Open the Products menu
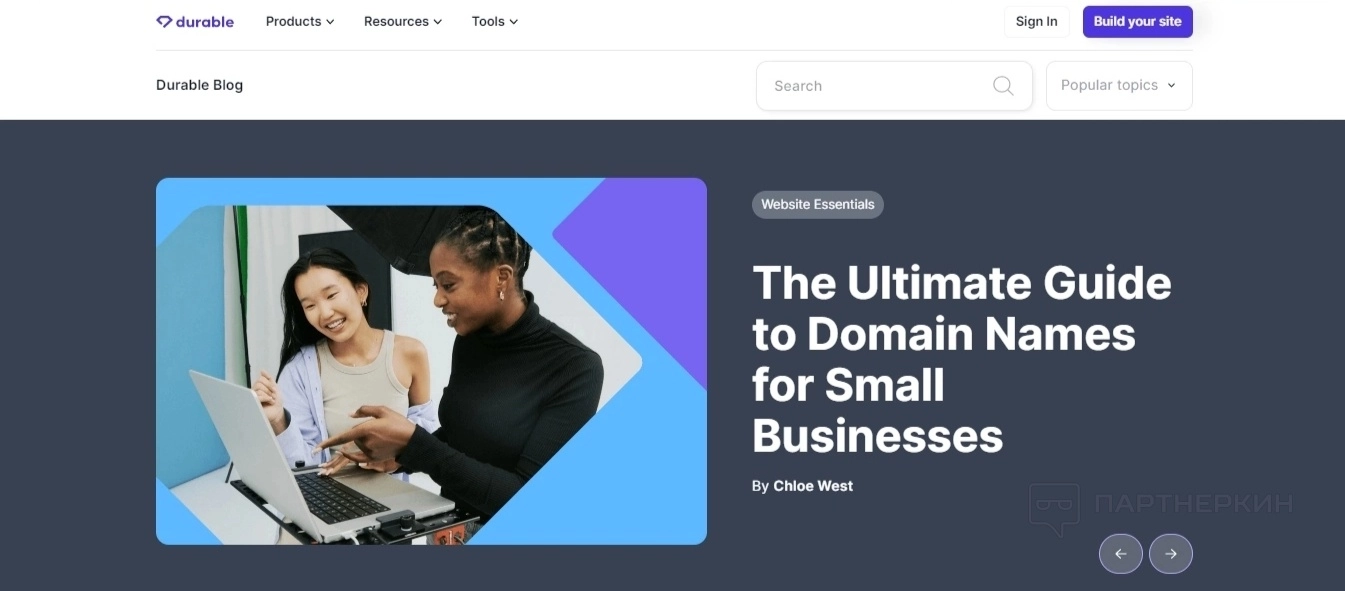1345x591 pixels. [300, 21]
